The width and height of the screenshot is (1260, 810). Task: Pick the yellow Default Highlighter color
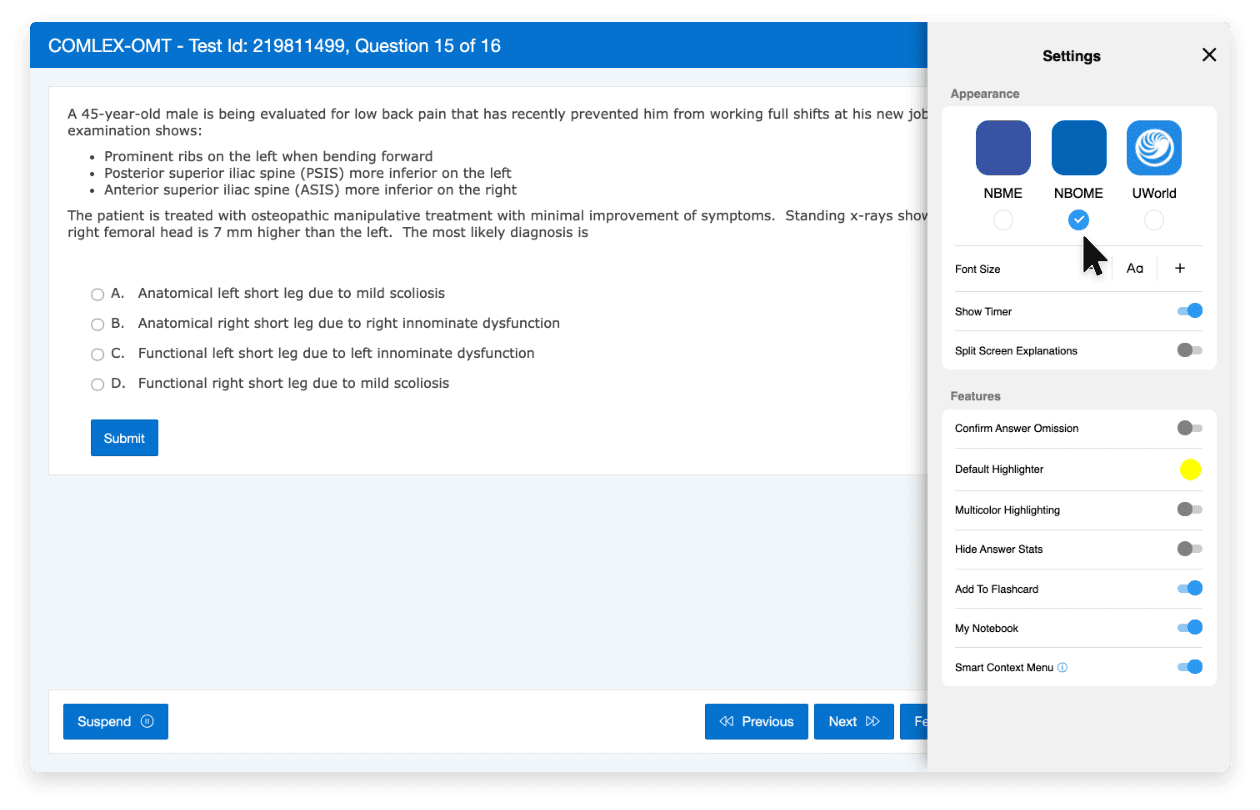tap(1190, 470)
